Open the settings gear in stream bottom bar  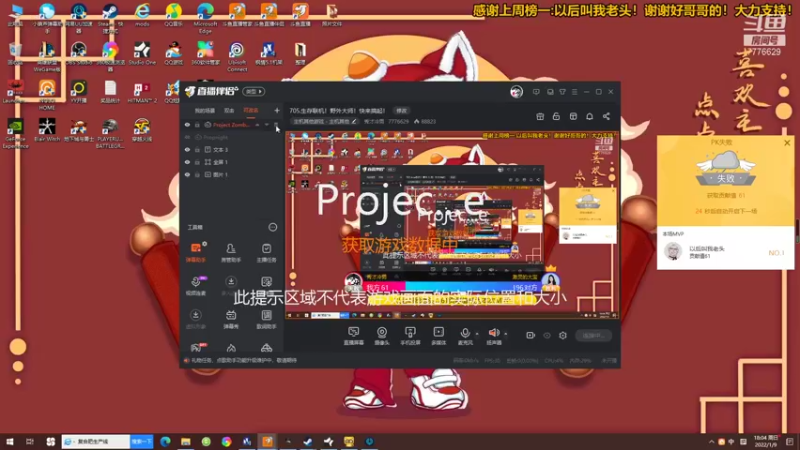(563, 335)
